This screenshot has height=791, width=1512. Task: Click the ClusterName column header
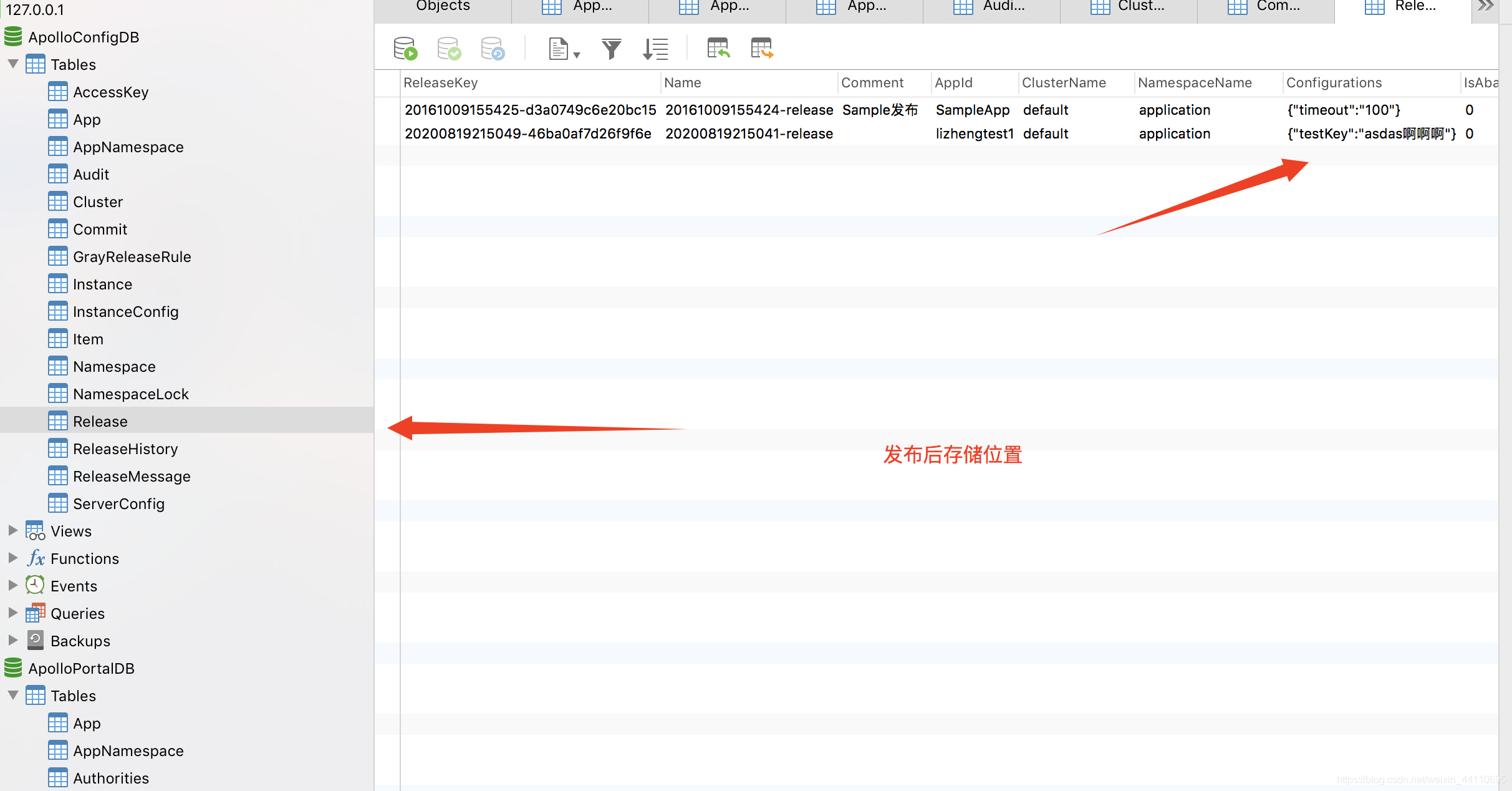(x=1076, y=82)
